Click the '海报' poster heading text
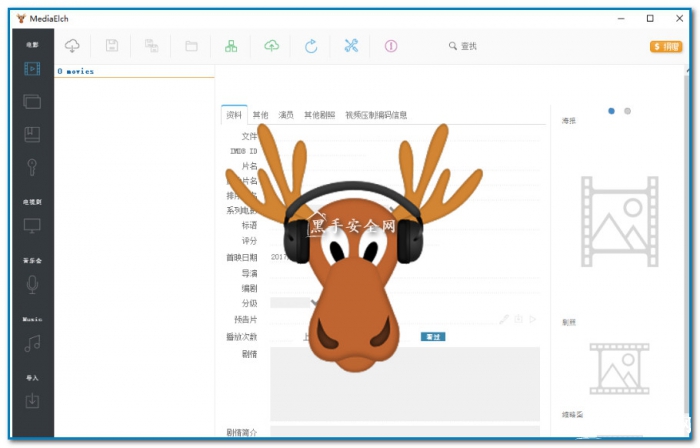 (x=569, y=121)
